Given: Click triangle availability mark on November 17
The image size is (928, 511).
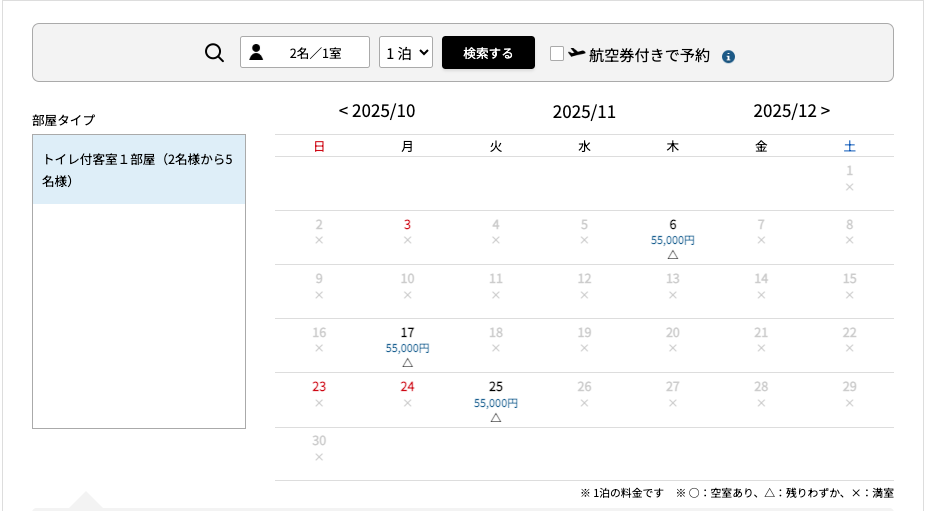Looking at the screenshot, I should click(407, 363).
